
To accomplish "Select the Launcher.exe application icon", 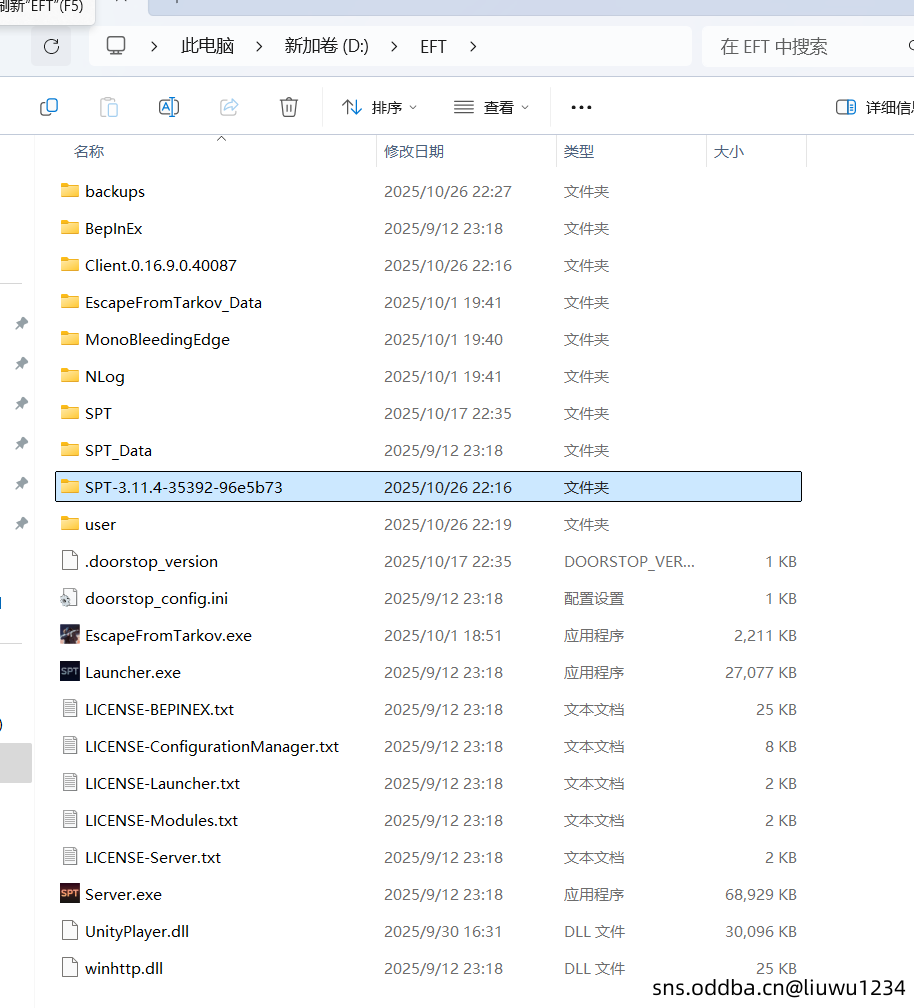I will pos(70,672).
